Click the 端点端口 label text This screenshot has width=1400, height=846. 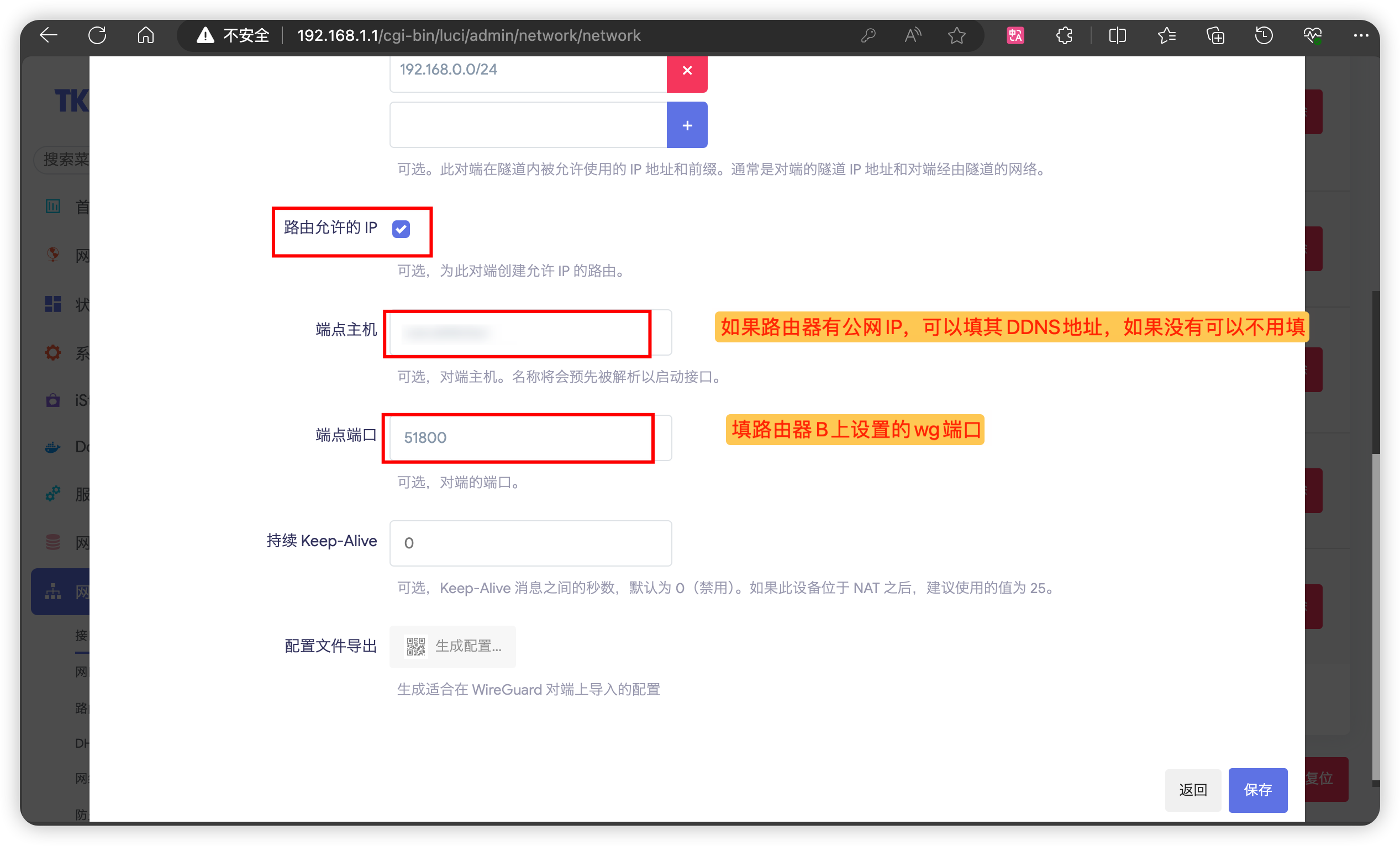tap(346, 436)
